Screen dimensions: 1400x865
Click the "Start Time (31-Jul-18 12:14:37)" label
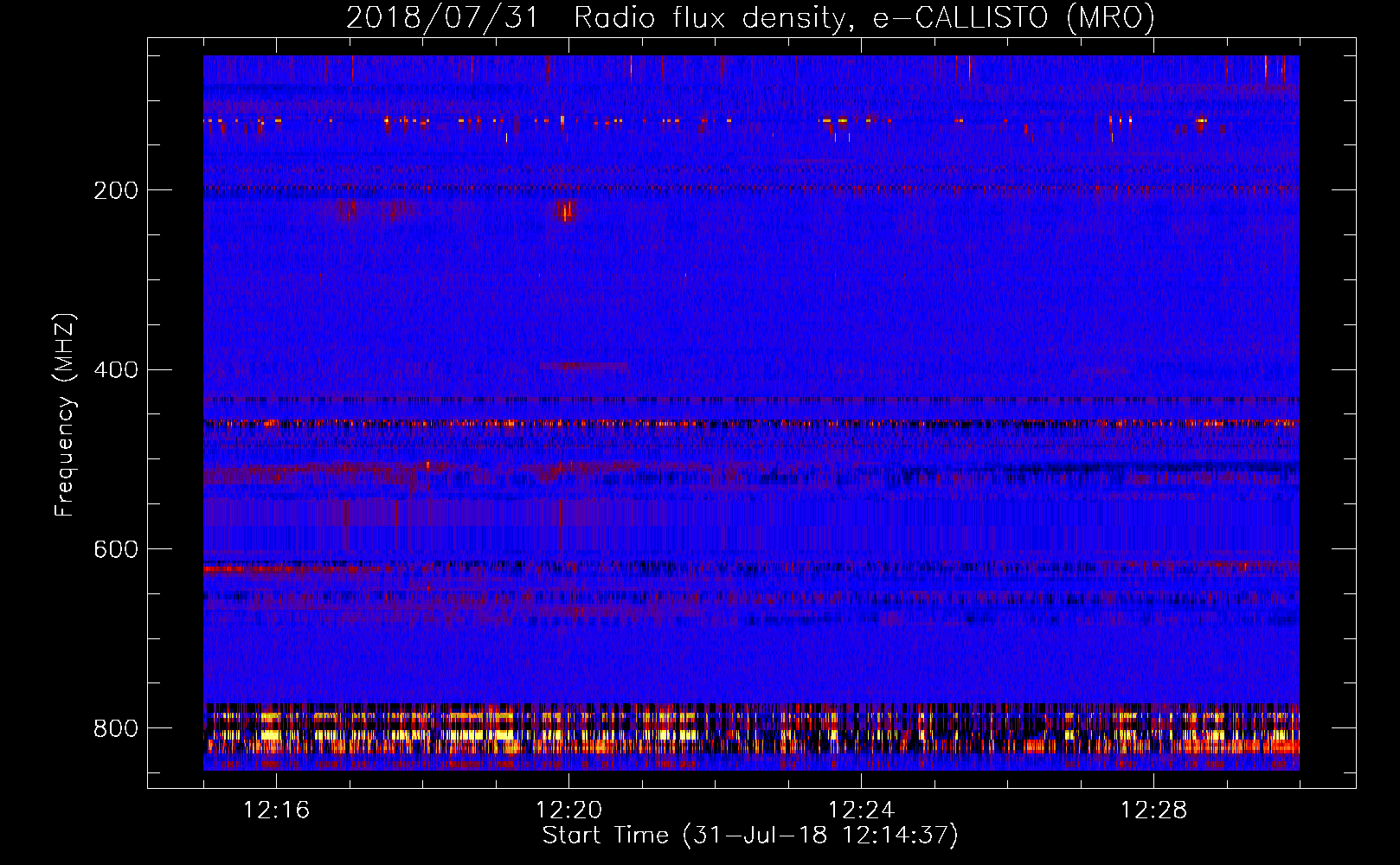(x=750, y=836)
